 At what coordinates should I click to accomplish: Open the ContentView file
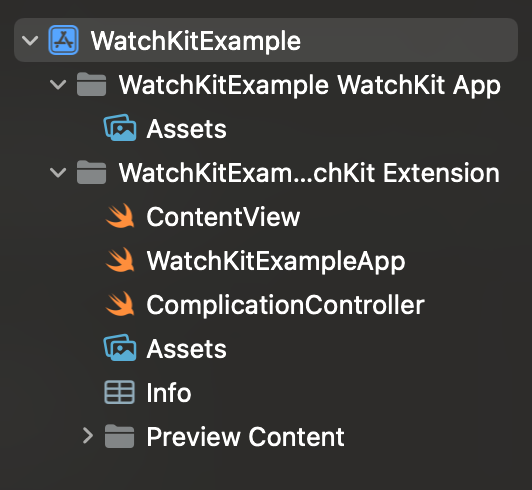pyautogui.click(x=223, y=217)
